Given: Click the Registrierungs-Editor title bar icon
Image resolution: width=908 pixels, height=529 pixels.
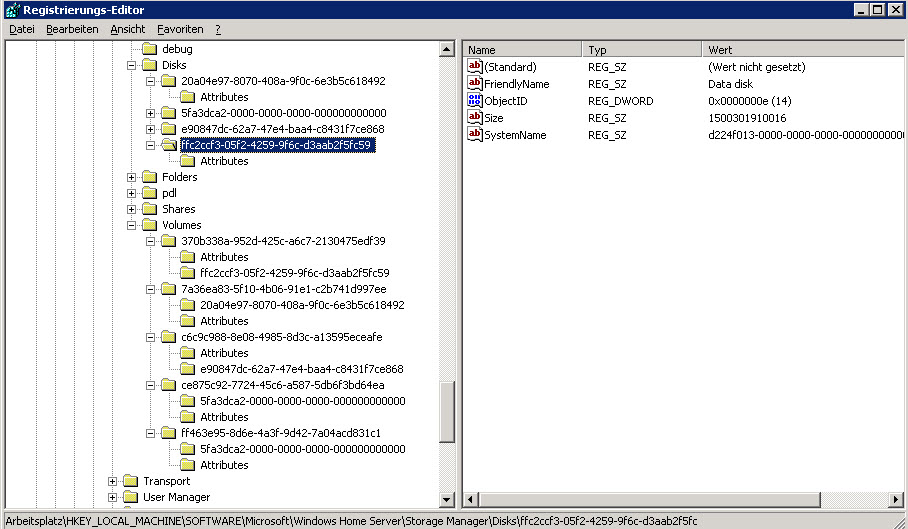Looking at the screenshot, I should click(x=12, y=10).
